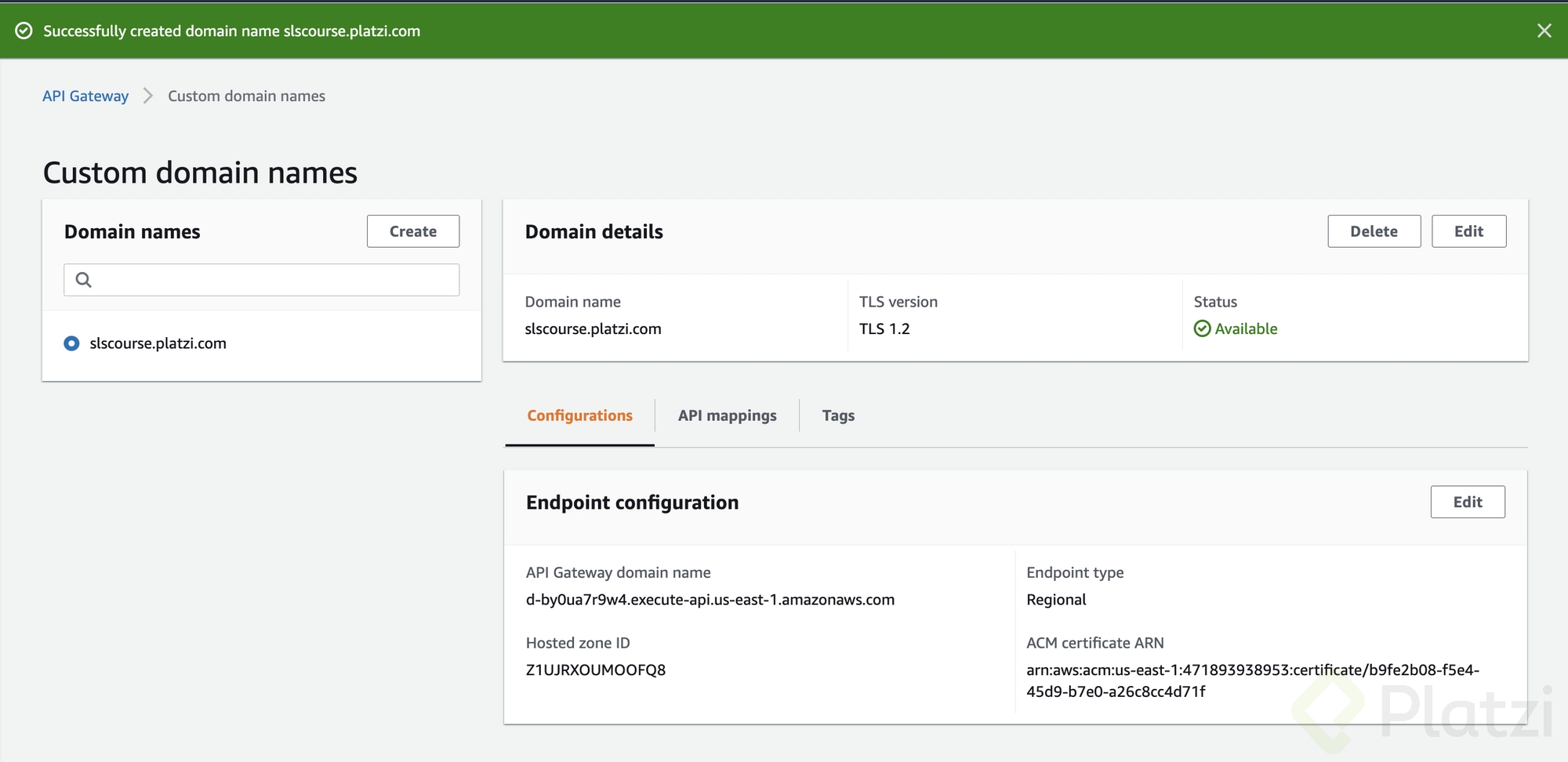Click the Available status text
The width and height of the screenshot is (1568, 762).
coord(1246,328)
